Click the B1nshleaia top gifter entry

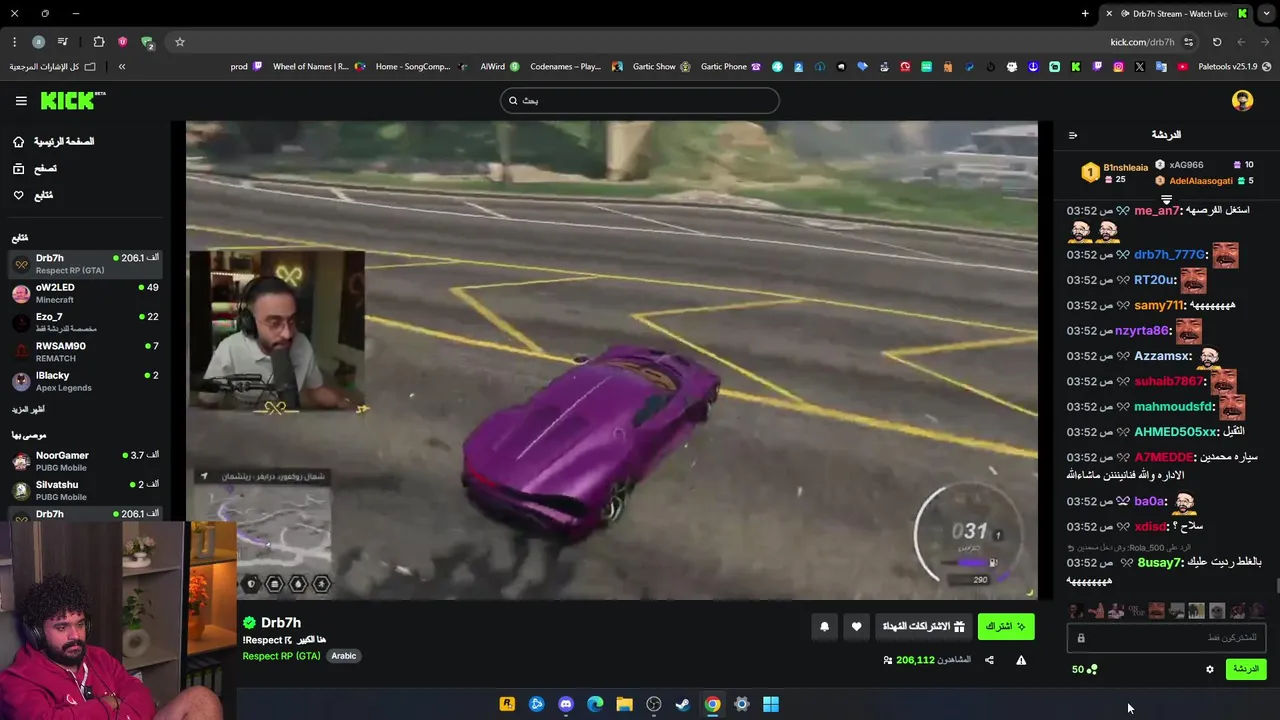pyautogui.click(x=1115, y=173)
